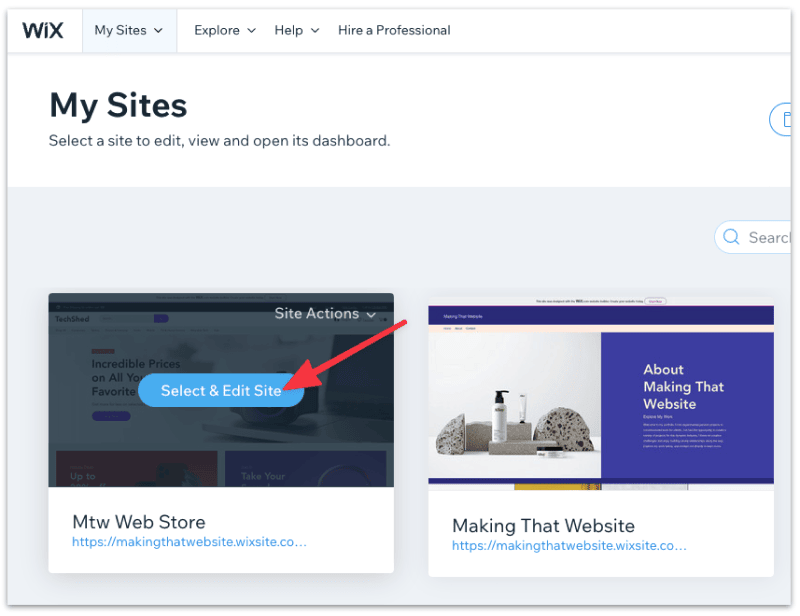This screenshot has height=616, width=800.
Task: Open the Explore menu
Action: click(x=216, y=30)
